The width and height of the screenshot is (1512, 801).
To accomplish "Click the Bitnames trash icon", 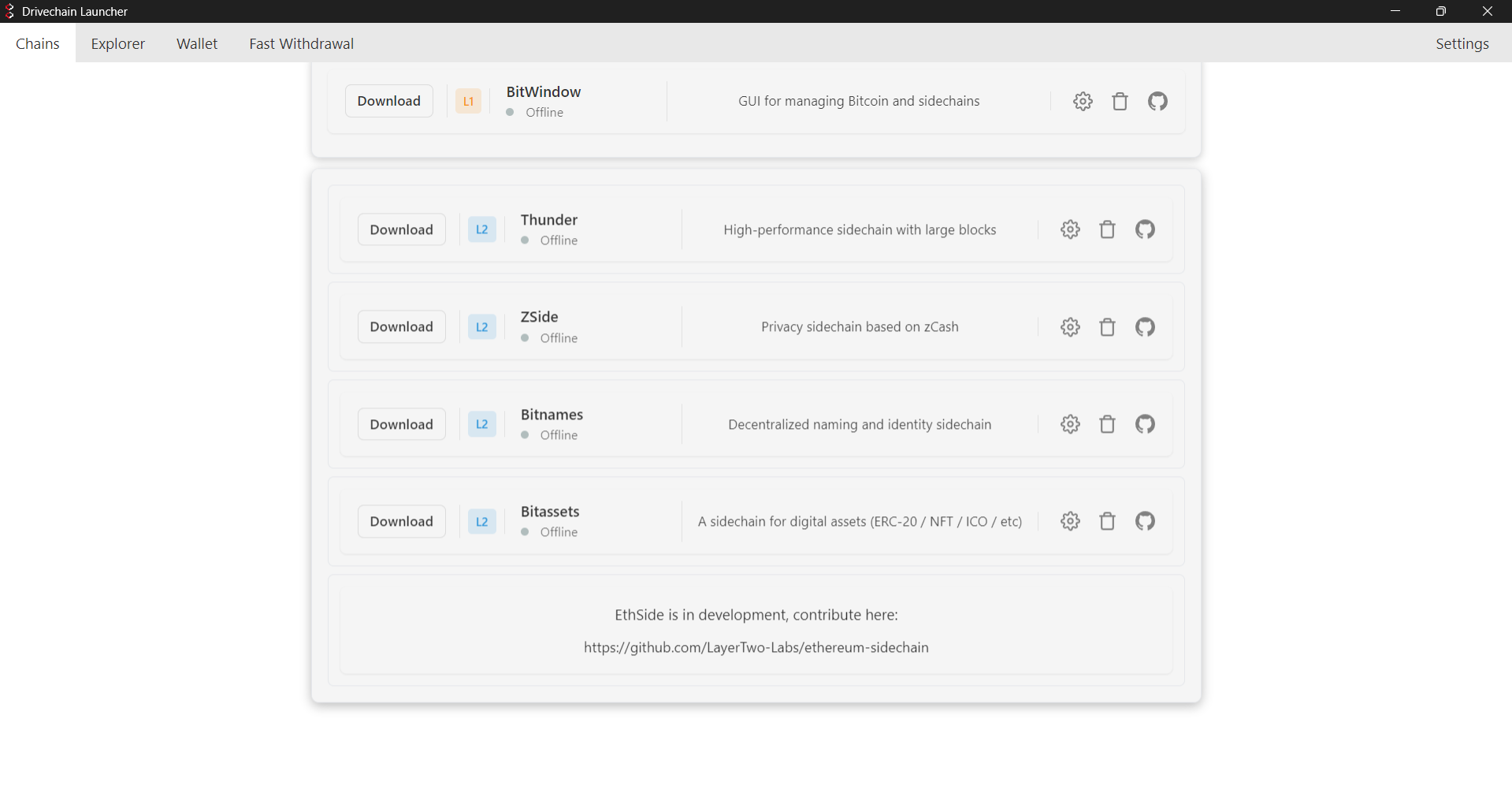I will point(1107,424).
